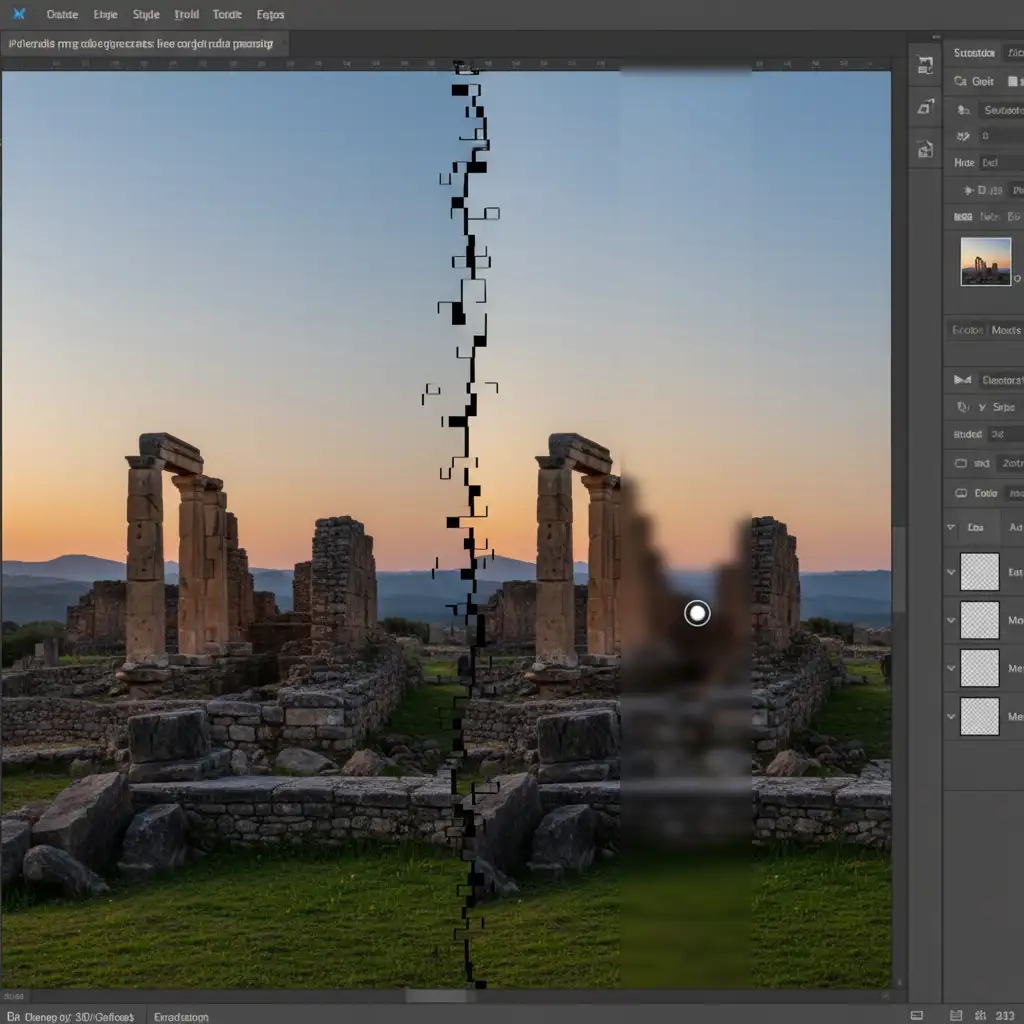The height and width of the screenshot is (1024, 1024).
Task: Switch to the 'Modis' panel tab
Action: [x=1005, y=330]
